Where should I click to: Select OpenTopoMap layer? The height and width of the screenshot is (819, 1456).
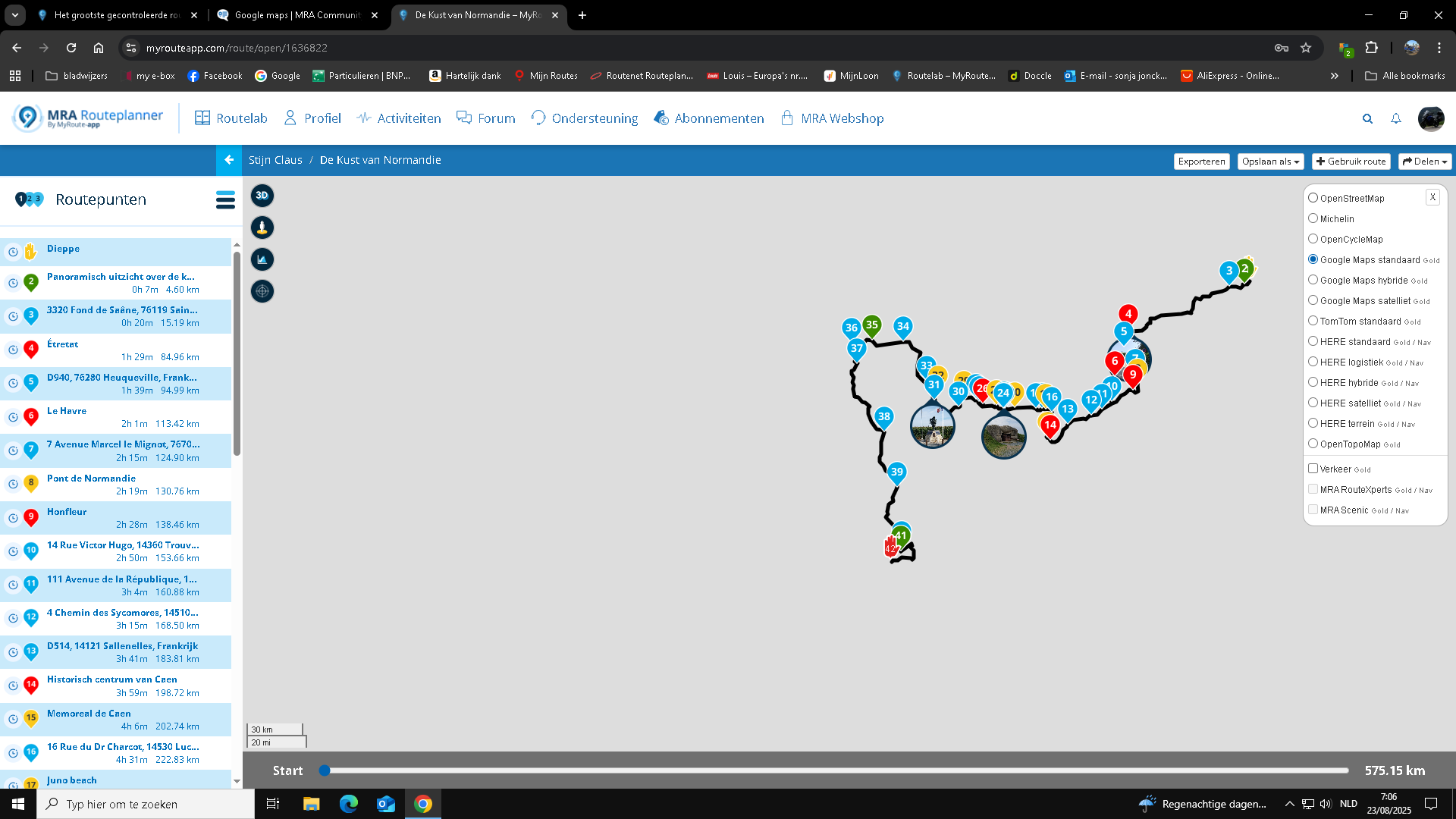click(x=1313, y=444)
